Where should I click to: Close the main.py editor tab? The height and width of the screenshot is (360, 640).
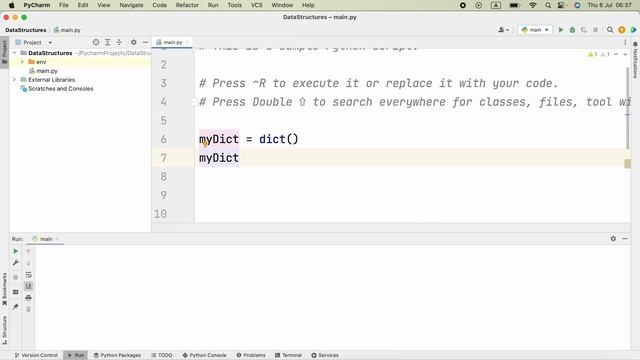click(187, 42)
